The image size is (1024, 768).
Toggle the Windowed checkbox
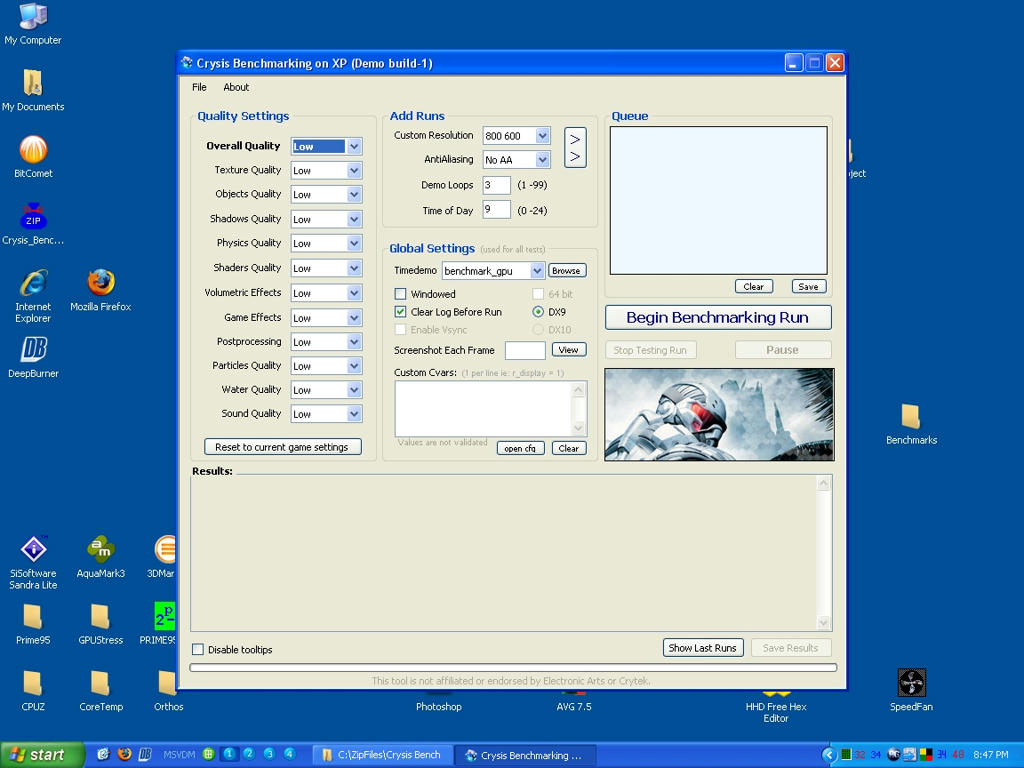coord(400,294)
